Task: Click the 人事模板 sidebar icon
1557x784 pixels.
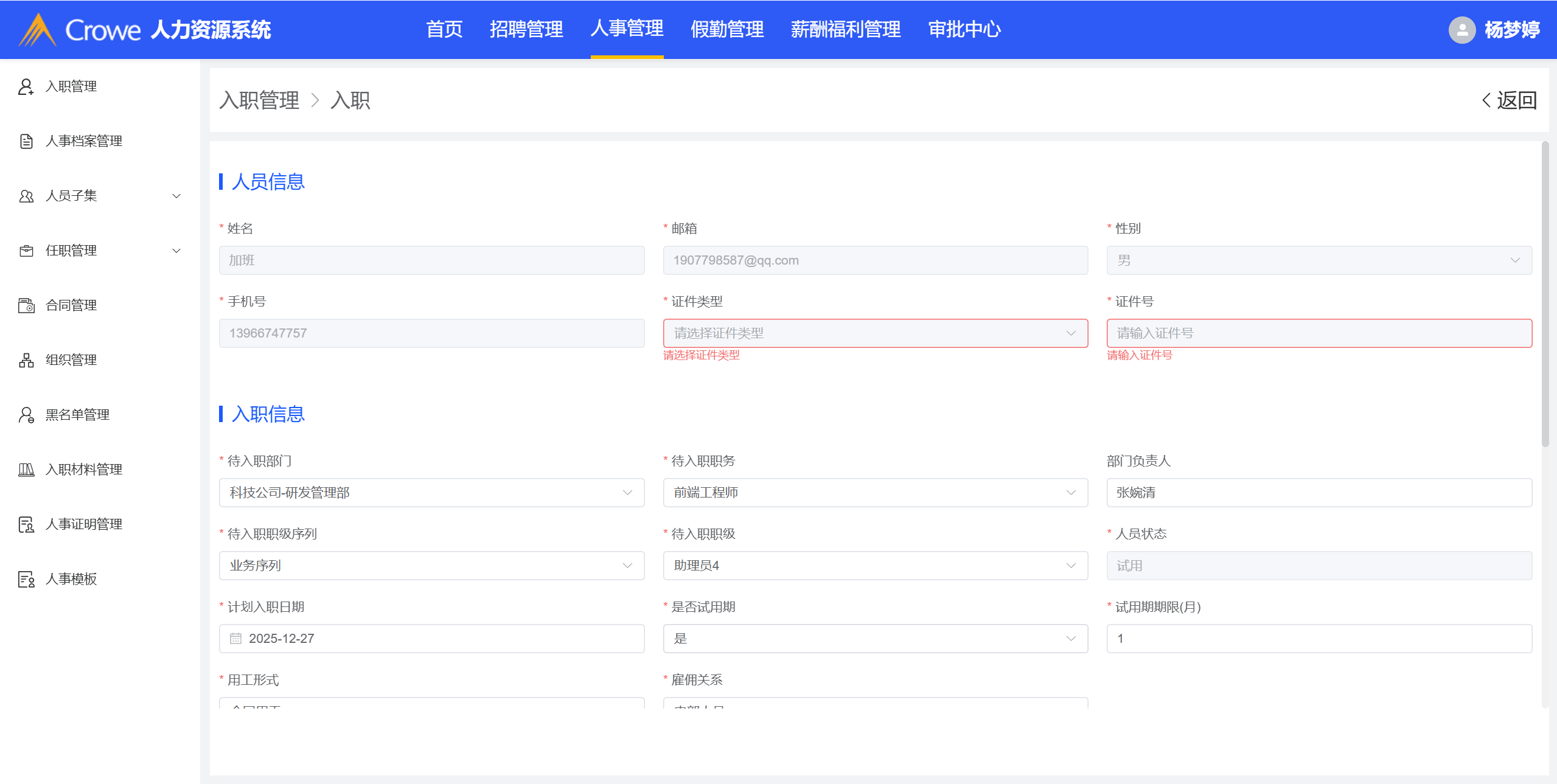Action: (26, 579)
